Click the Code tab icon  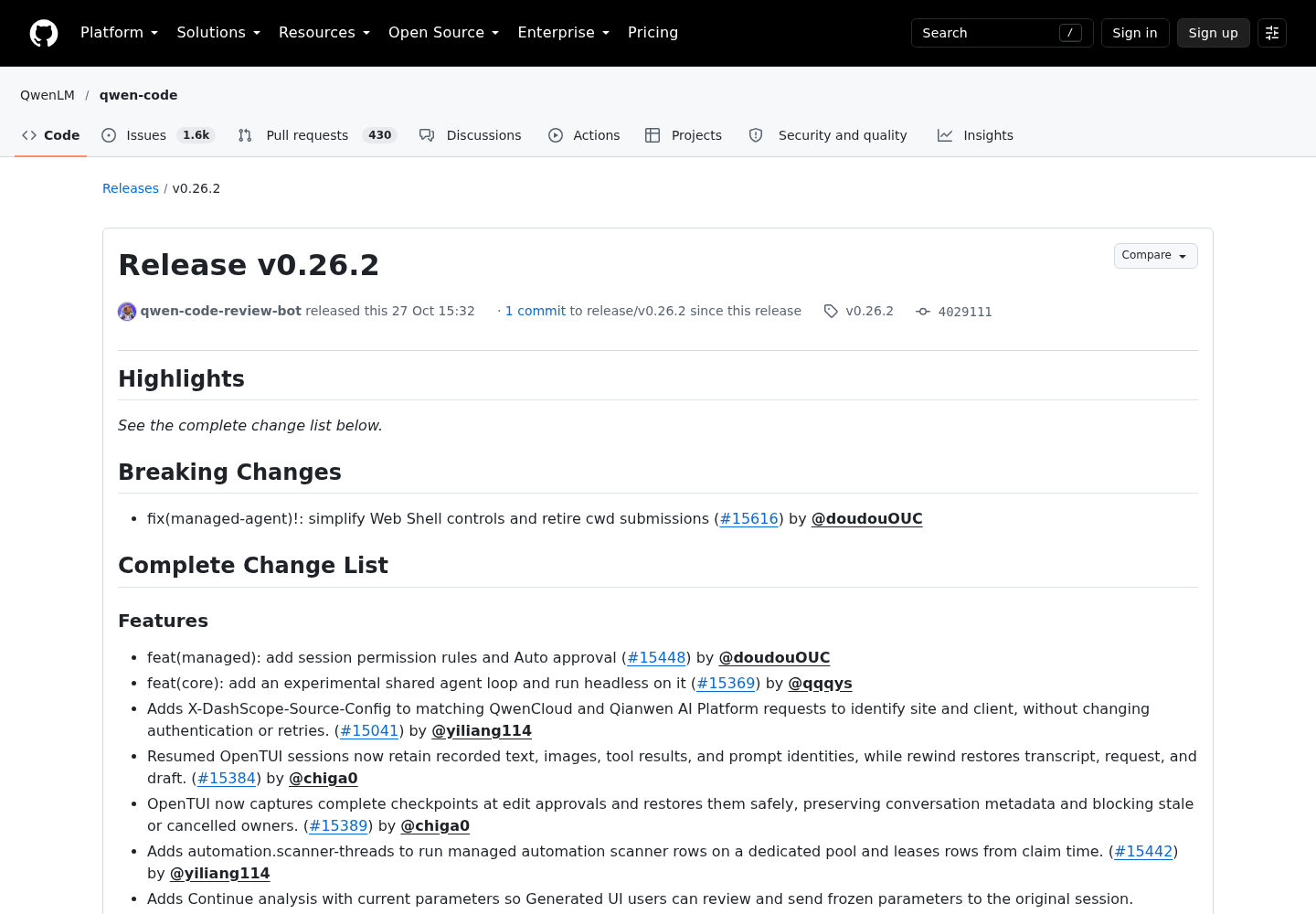(29, 135)
